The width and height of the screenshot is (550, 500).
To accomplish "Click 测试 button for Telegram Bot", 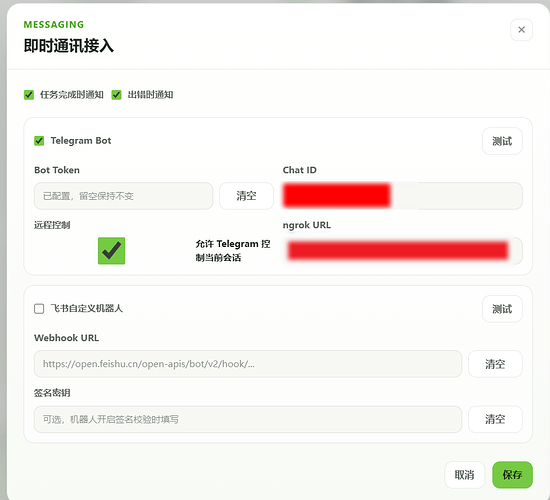I will [502, 141].
